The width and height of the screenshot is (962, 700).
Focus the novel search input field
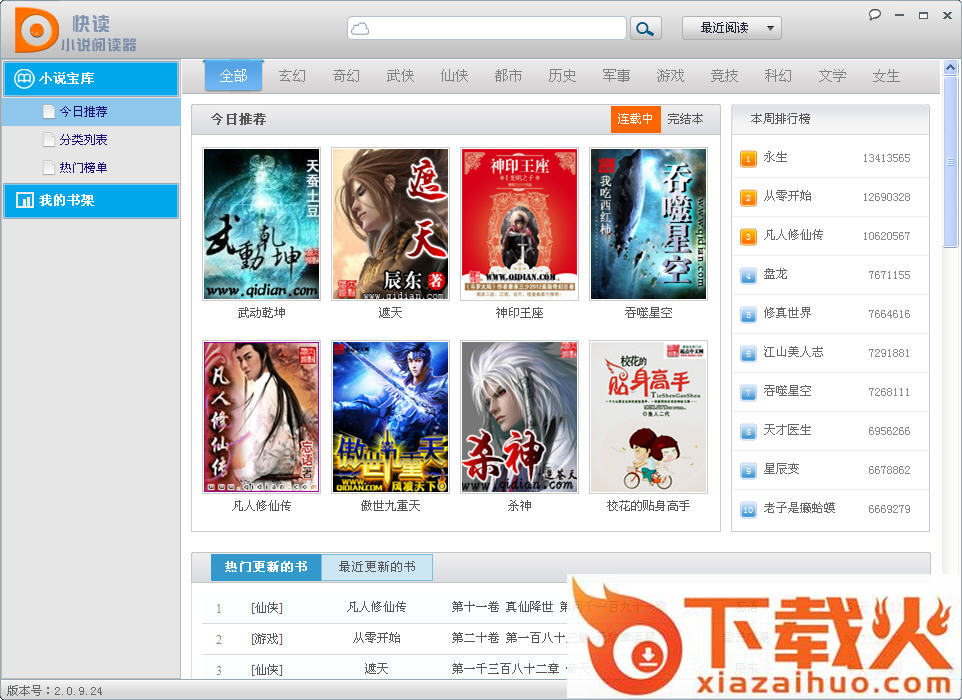point(487,28)
